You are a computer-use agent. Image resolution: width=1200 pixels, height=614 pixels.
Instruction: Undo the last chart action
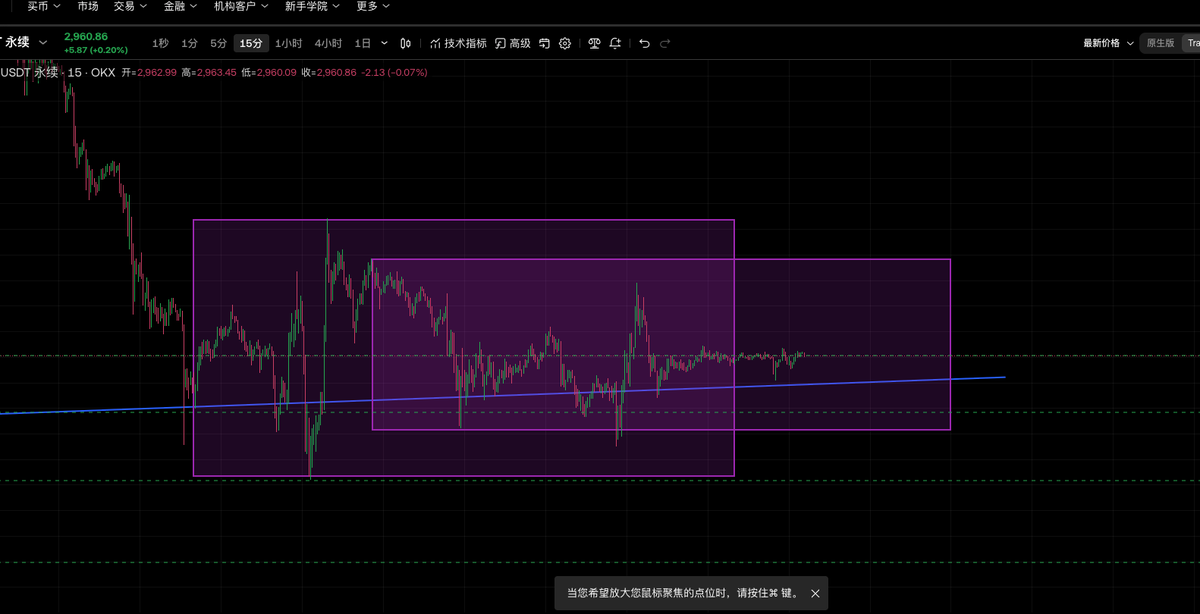[x=644, y=43]
